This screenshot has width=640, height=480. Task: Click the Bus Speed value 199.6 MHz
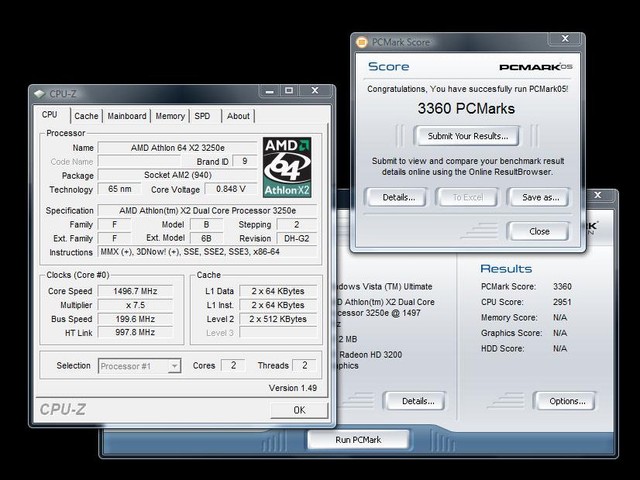pyautogui.click(x=135, y=319)
